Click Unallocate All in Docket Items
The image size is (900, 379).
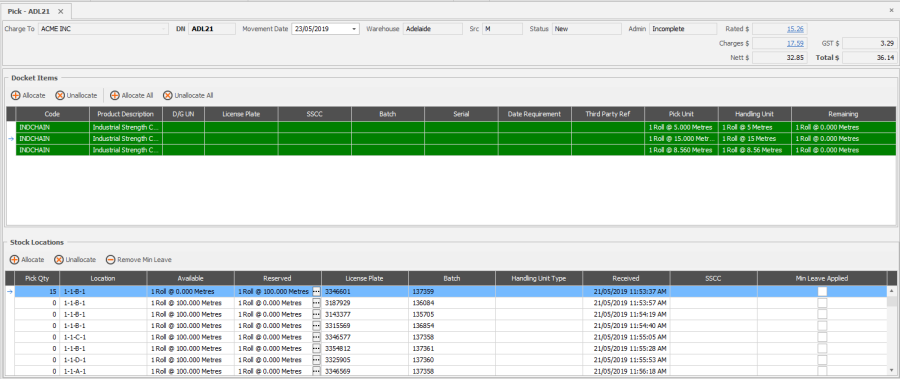(188, 95)
